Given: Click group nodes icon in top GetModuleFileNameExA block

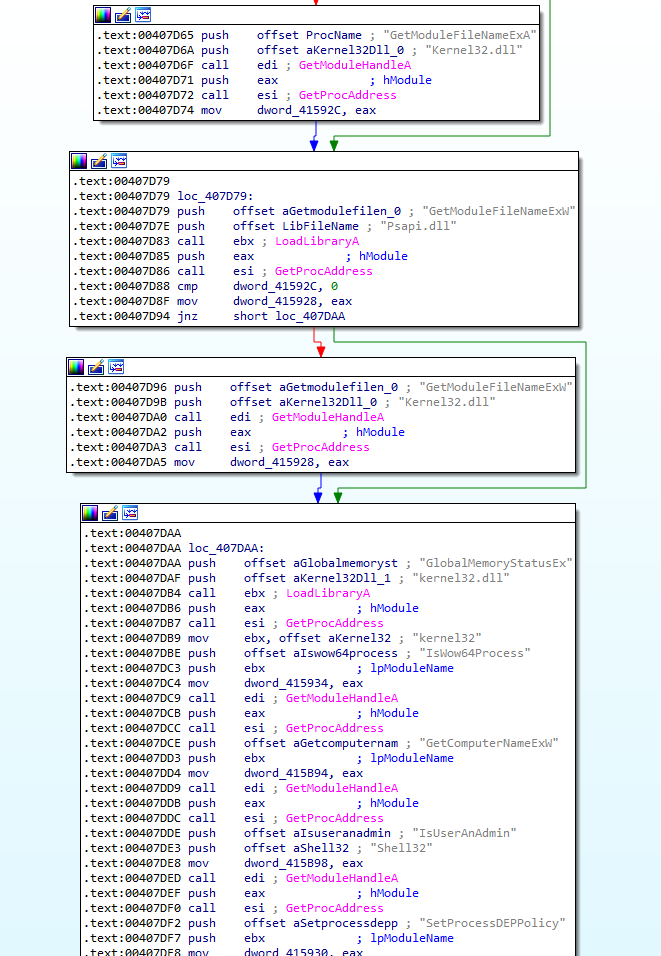Looking at the screenshot, I should [x=143, y=15].
